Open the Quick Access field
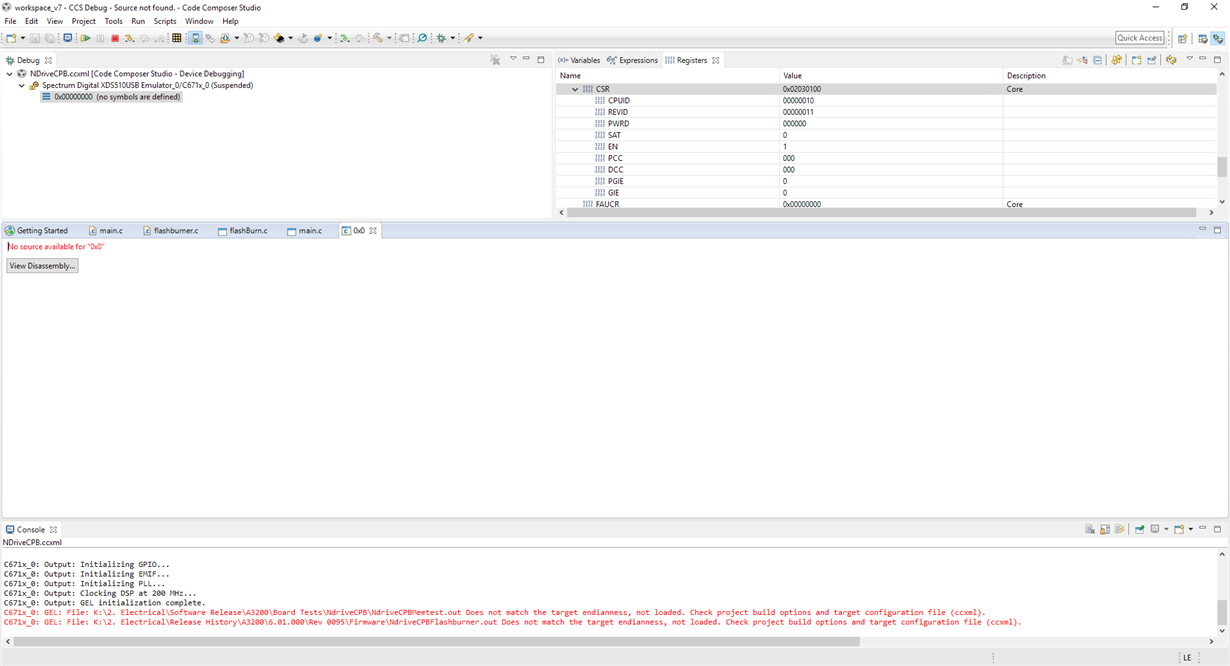 pyautogui.click(x=1139, y=37)
